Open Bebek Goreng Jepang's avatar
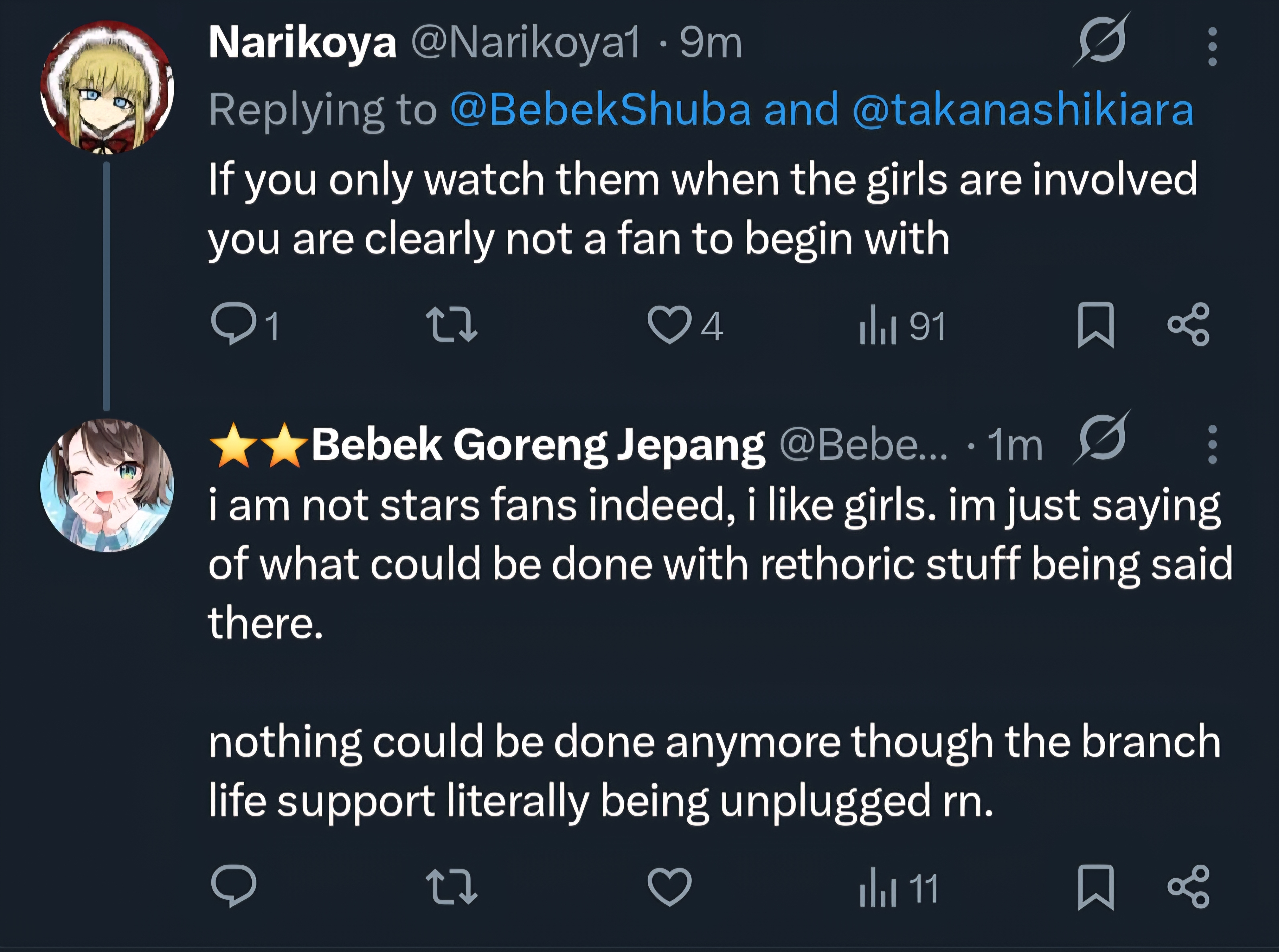 (x=107, y=485)
